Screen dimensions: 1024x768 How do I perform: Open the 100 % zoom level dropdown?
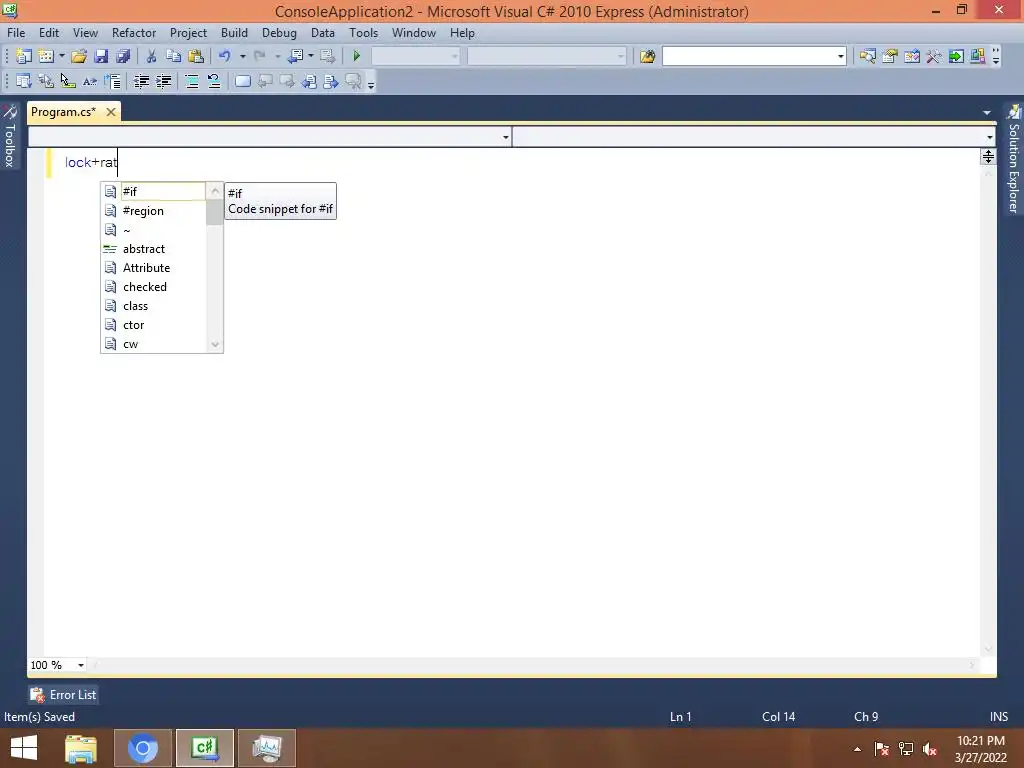[81, 665]
